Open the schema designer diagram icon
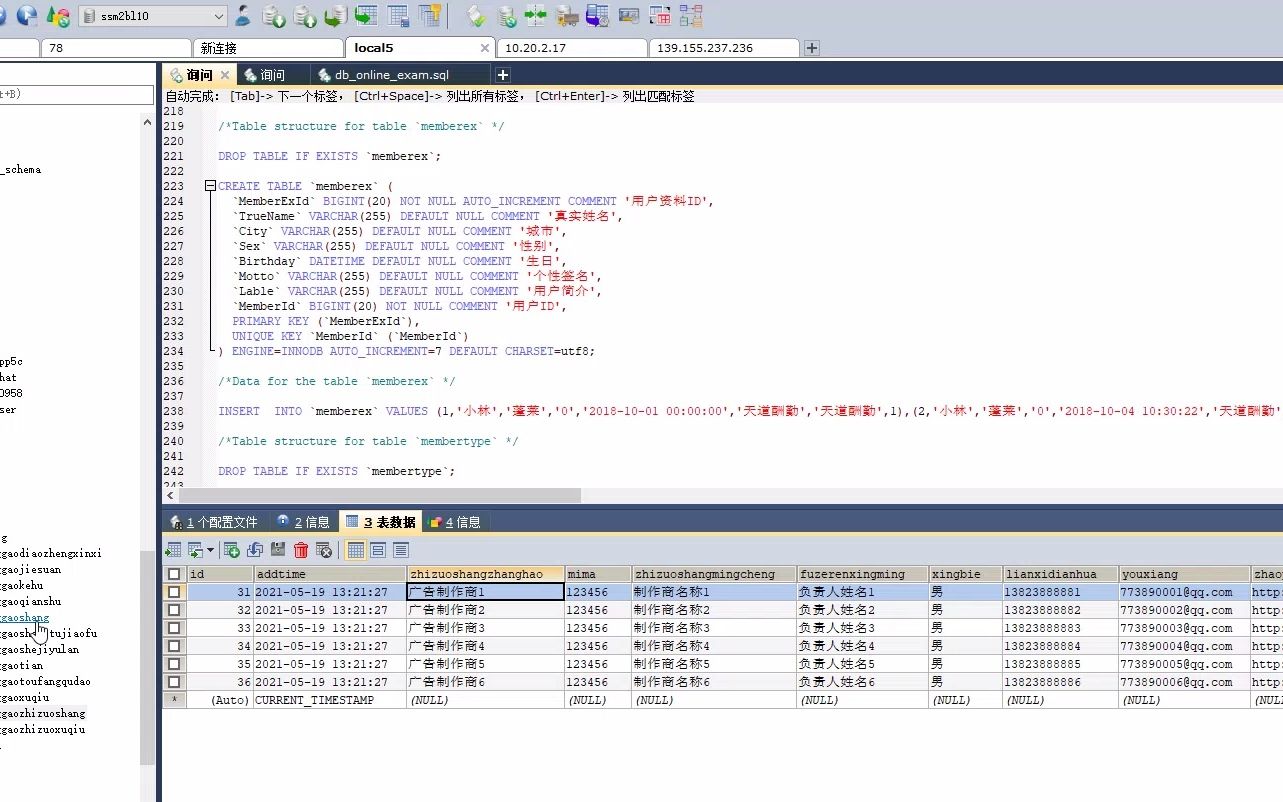This screenshot has height=802, width=1283. click(x=691, y=16)
